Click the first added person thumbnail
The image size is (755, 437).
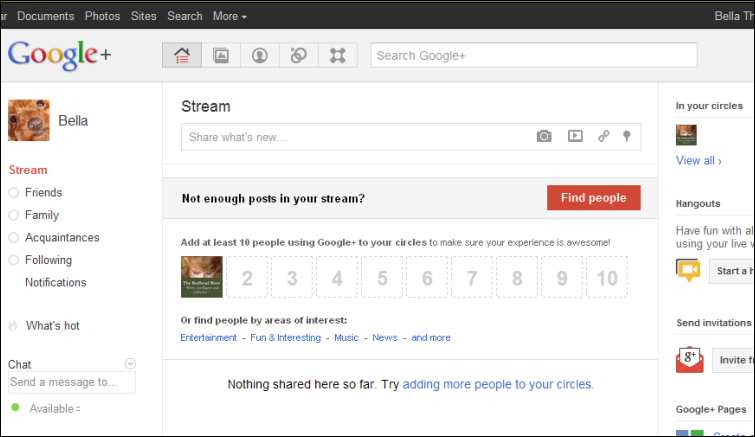202,277
